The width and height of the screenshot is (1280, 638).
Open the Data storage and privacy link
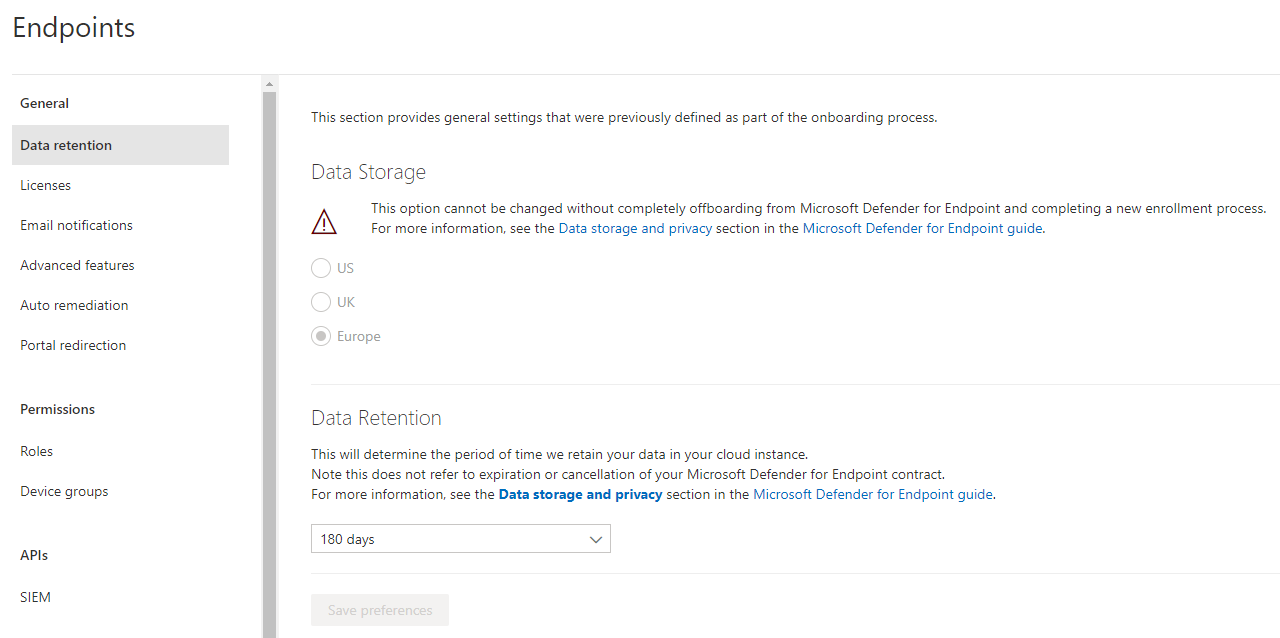[x=635, y=228]
